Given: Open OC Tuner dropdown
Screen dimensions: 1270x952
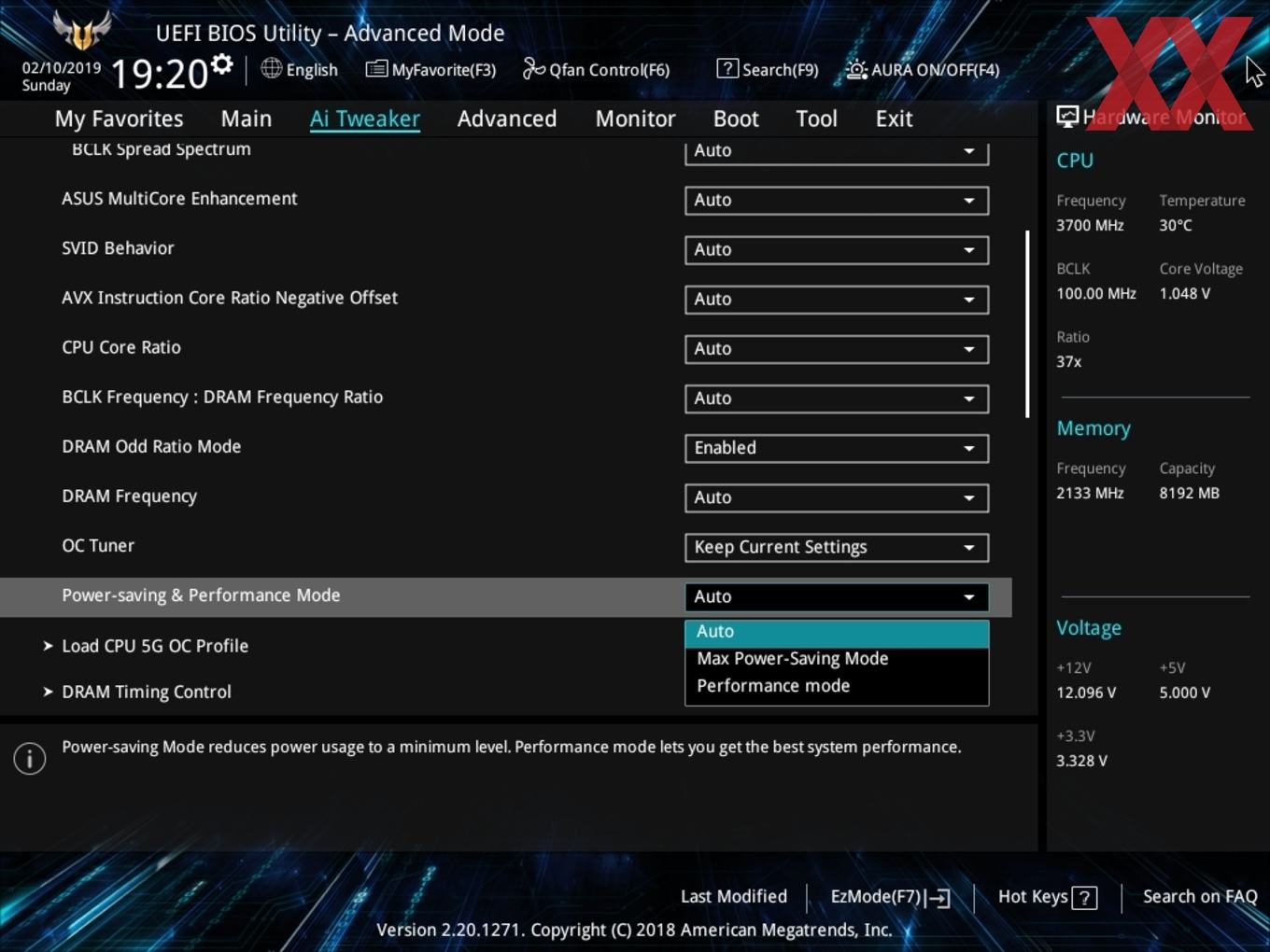Looking at the screenshot, I should click(x=837, y=547).
